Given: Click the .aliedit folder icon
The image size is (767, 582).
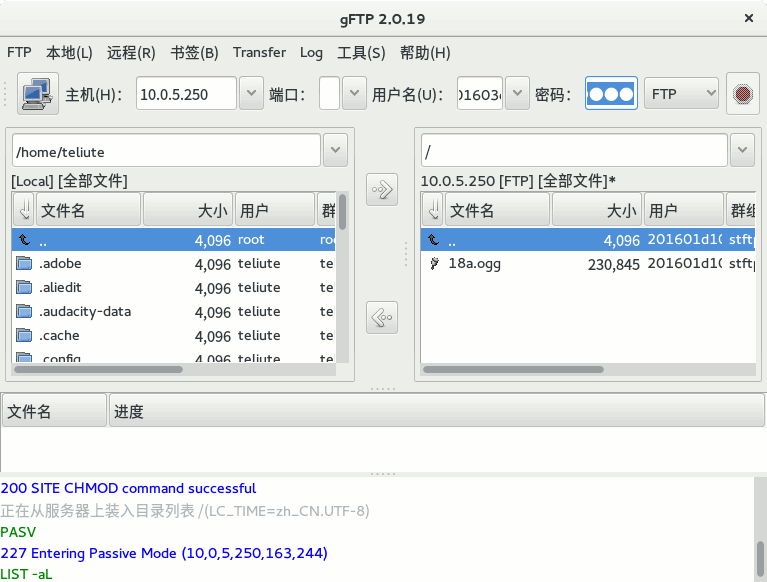Looking at the screenshot, I should (x=24, y=288).
